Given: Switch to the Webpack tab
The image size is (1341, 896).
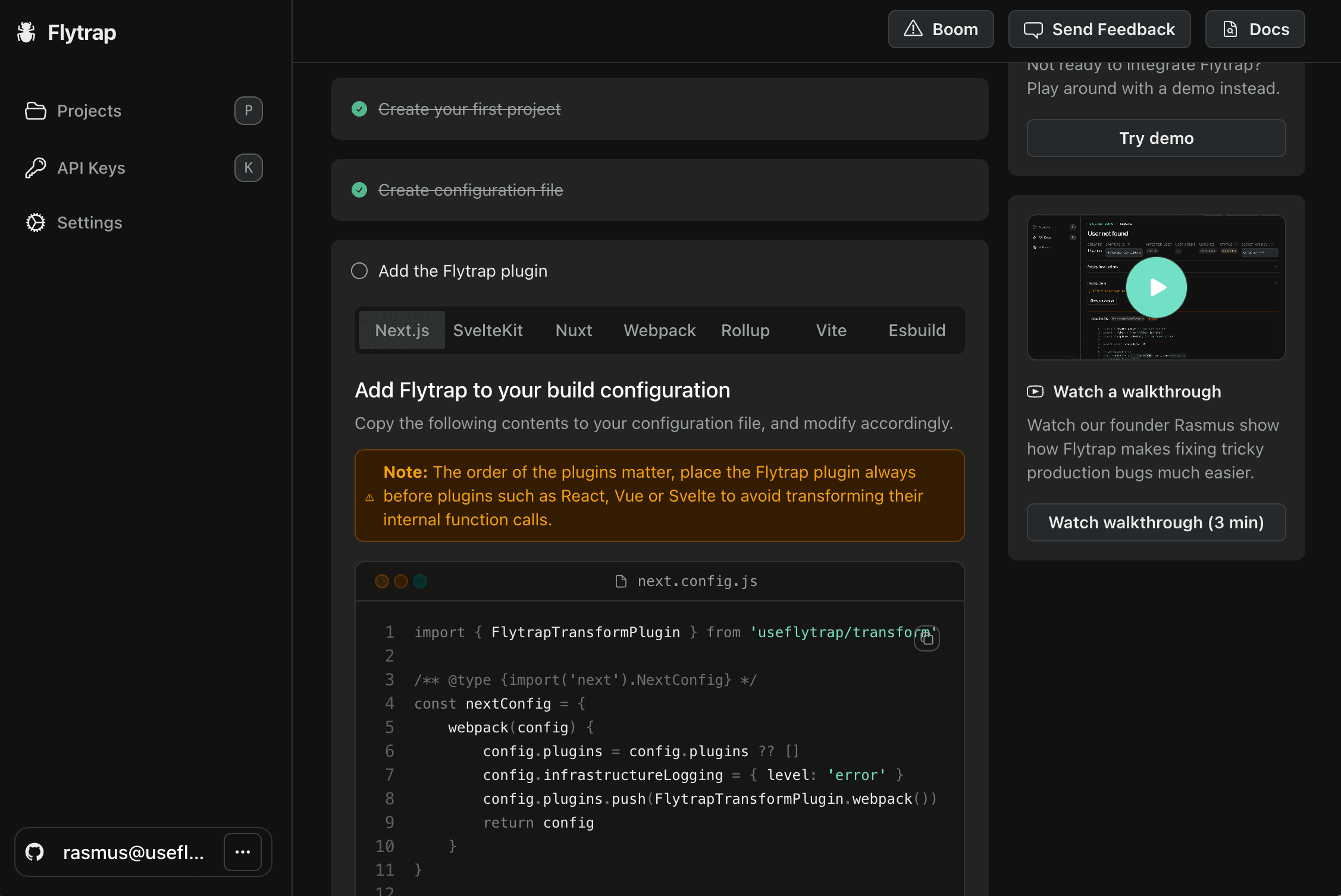Looking at the screenshot, I should click(x=660, y=330).
